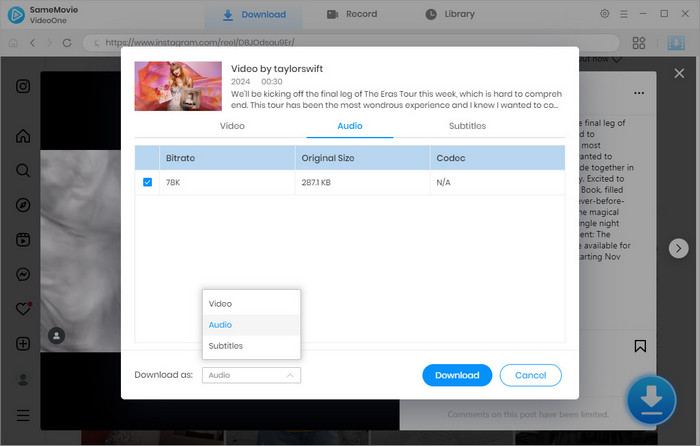Open post options three-dots menu

coord(639,93)
